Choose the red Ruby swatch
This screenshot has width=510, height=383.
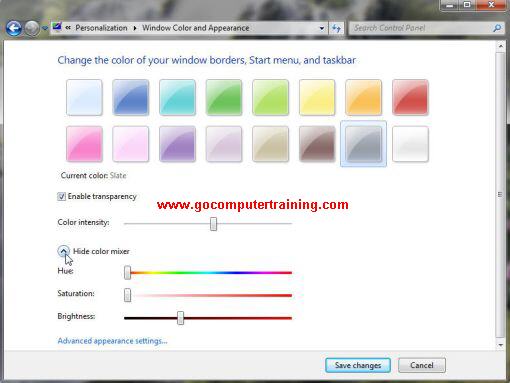[x=410, y=97]
